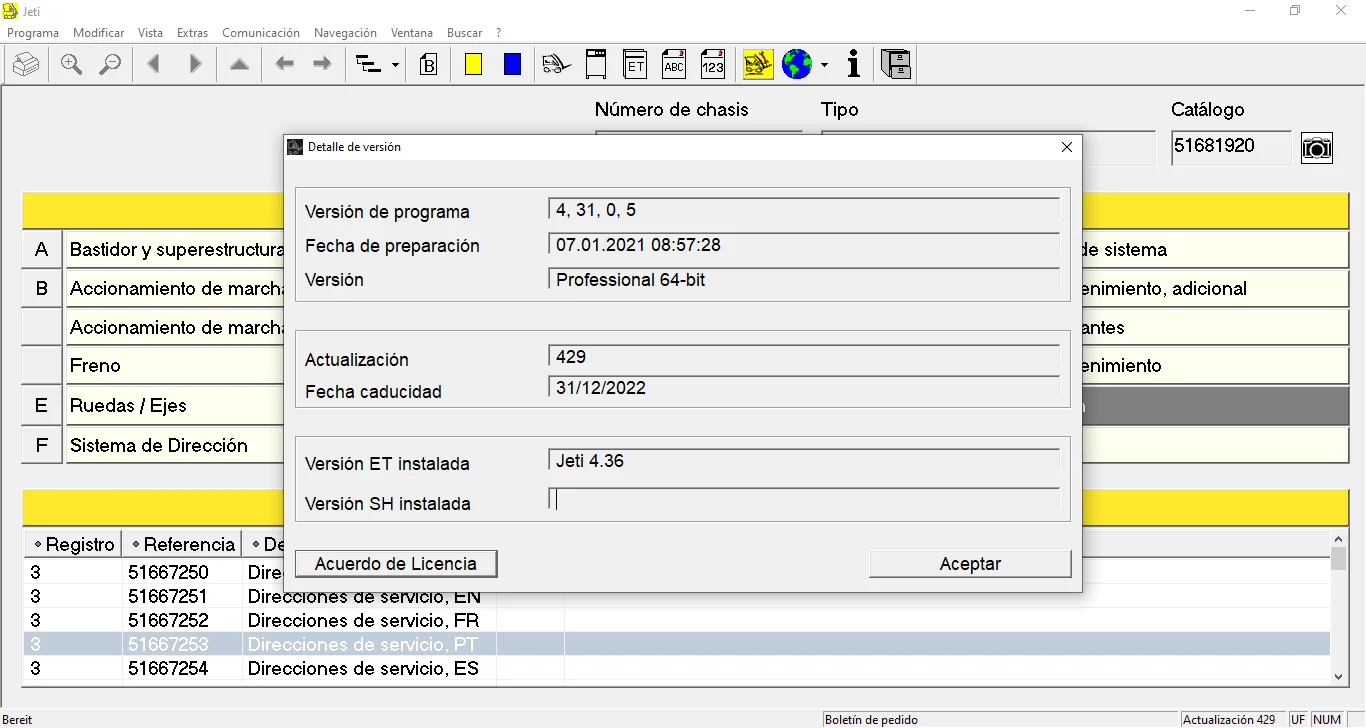Select group letter F button
The height and width of the screenshot is (728, 1366).
pyautogui.click(x=42, y=445)
